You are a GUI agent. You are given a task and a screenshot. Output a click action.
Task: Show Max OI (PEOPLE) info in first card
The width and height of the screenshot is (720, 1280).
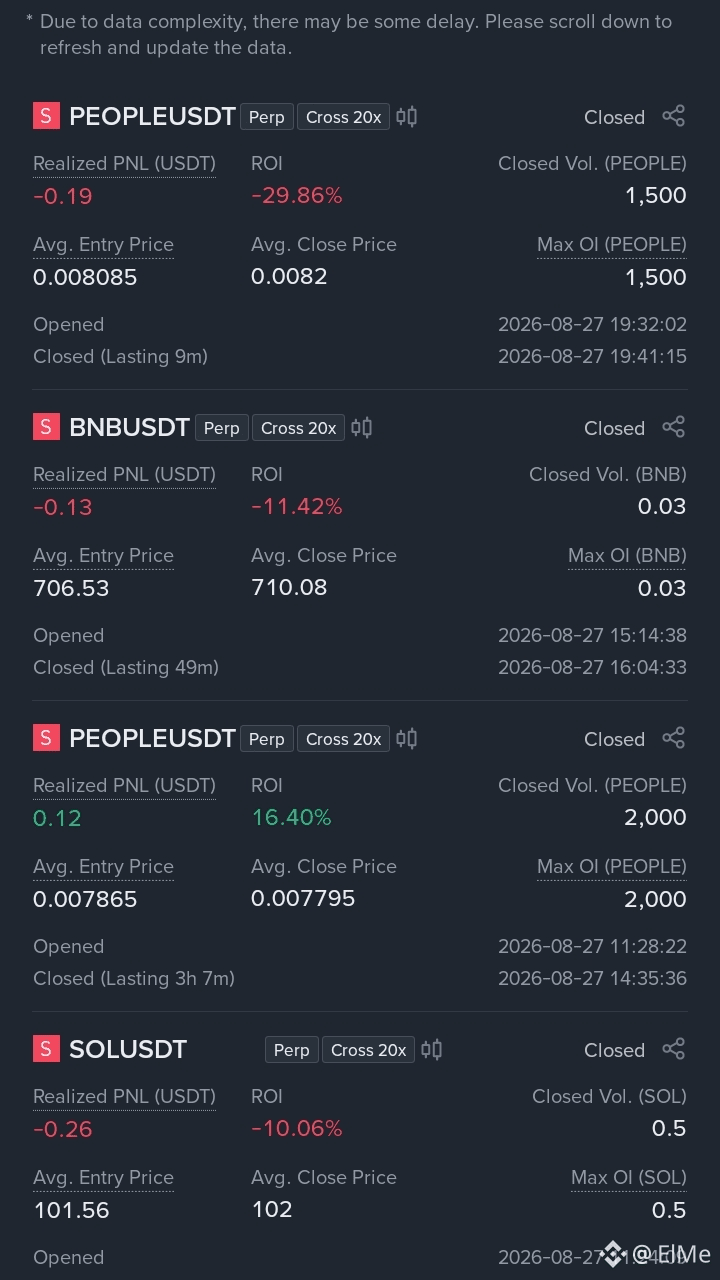point(612,245)
